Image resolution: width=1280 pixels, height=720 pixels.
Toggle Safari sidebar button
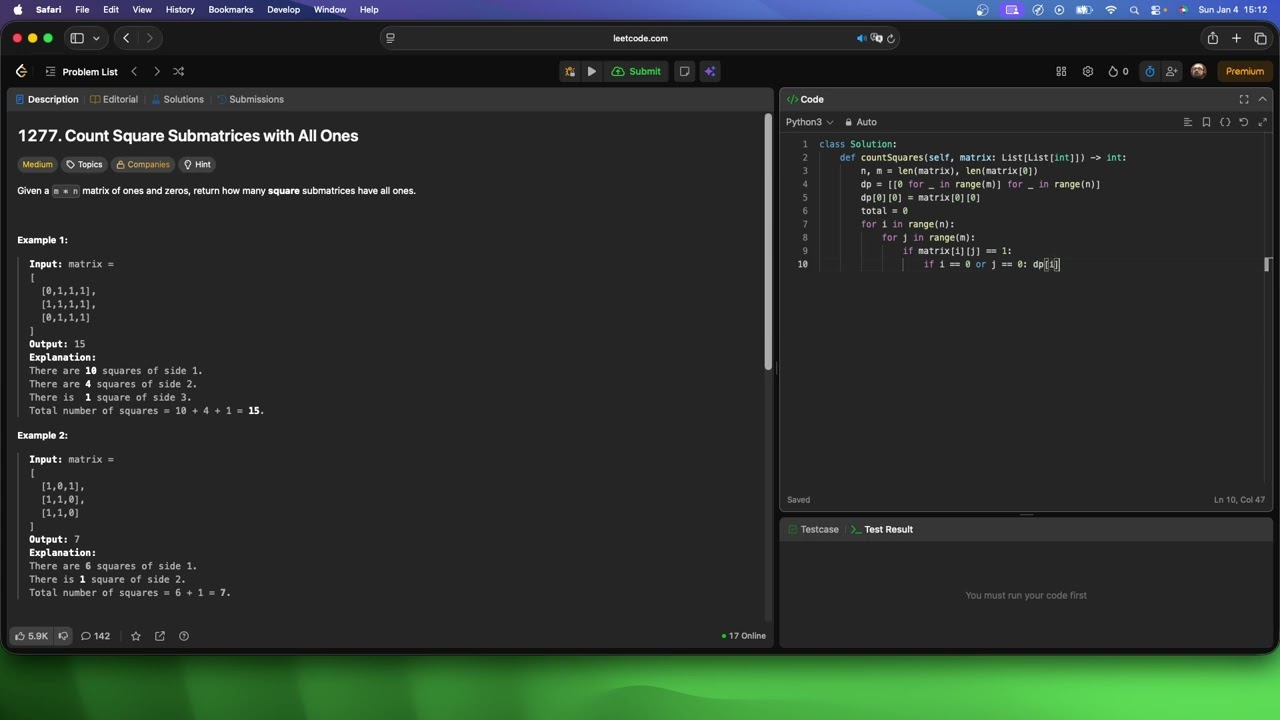click(x=77, y=38)
